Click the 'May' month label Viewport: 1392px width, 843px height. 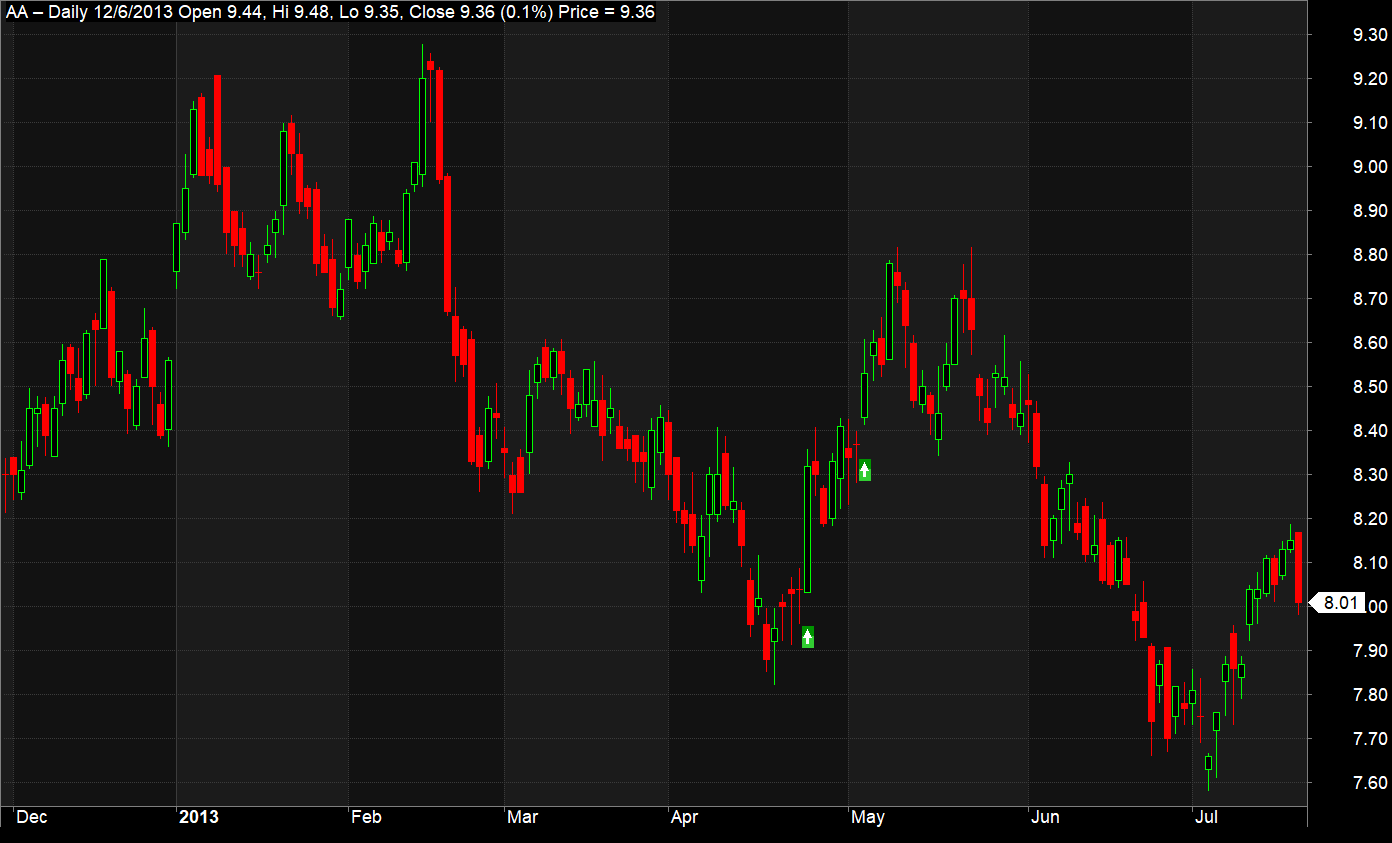868,817
